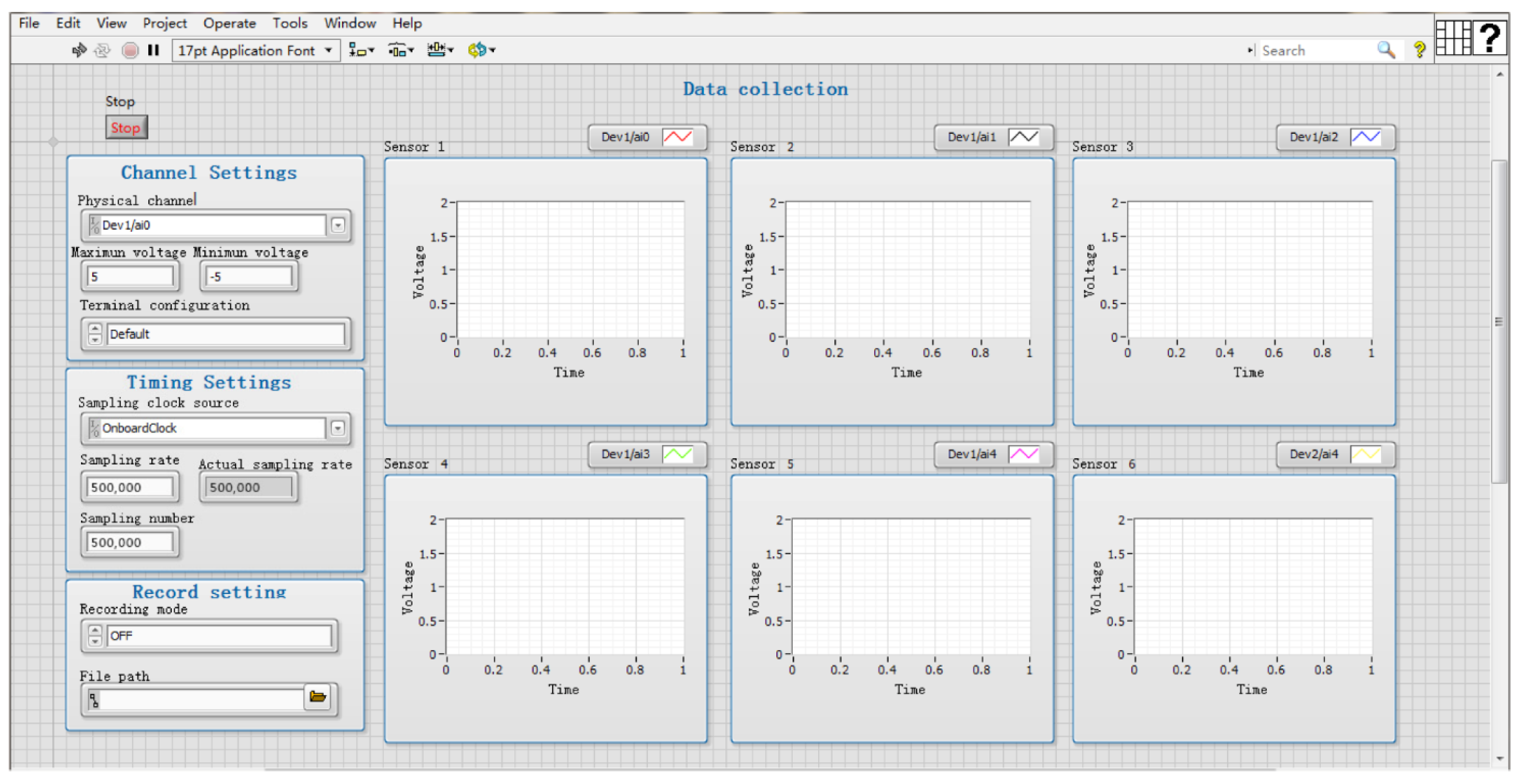Open the Tools menu

pos(289,24)
